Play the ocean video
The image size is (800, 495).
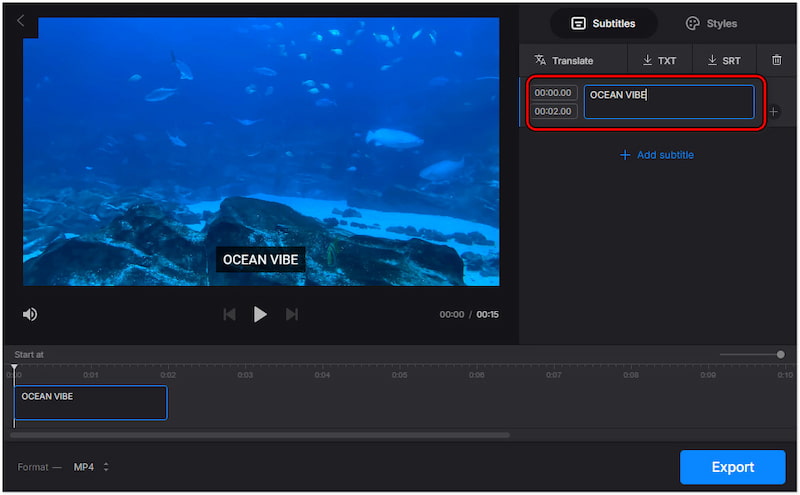pos(260,314)
